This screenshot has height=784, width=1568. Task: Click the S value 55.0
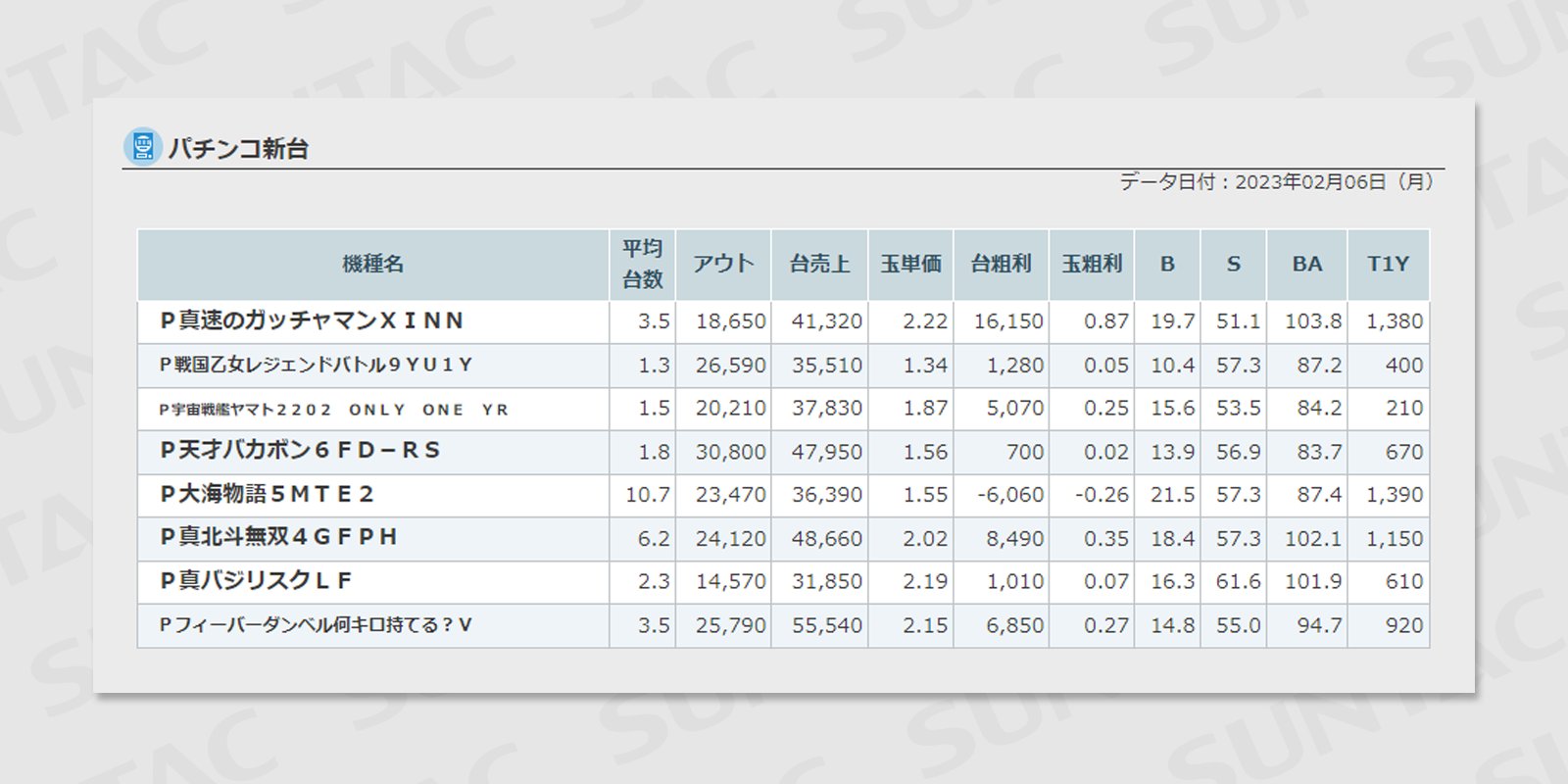click(1239, 625)
